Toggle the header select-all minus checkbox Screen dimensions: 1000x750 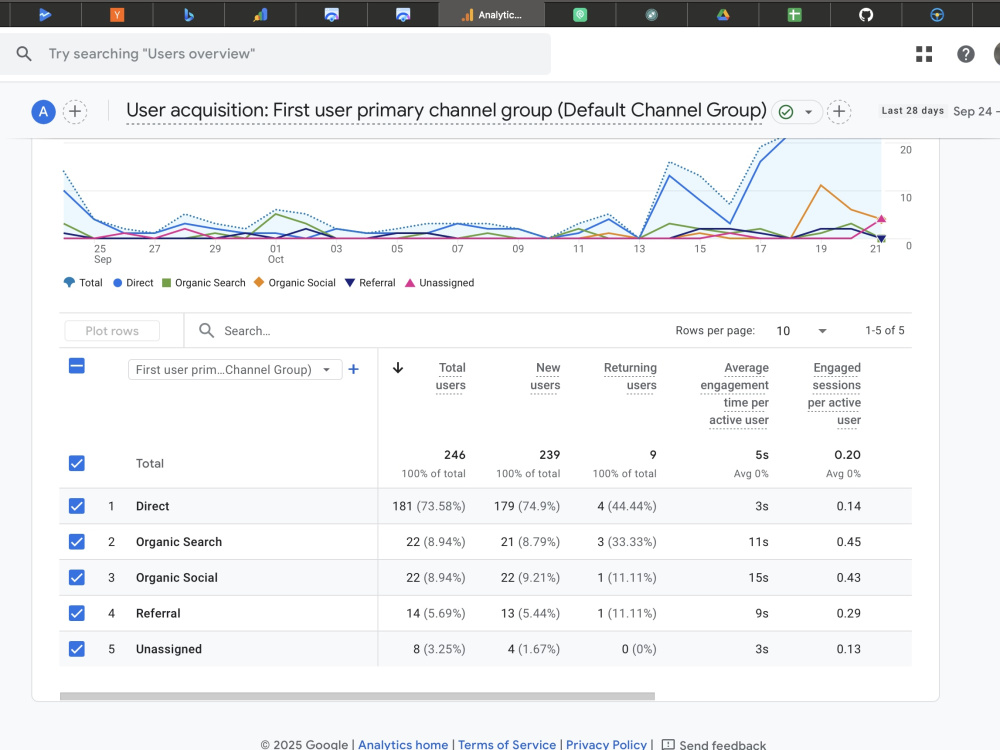click(x=77, y=366)
